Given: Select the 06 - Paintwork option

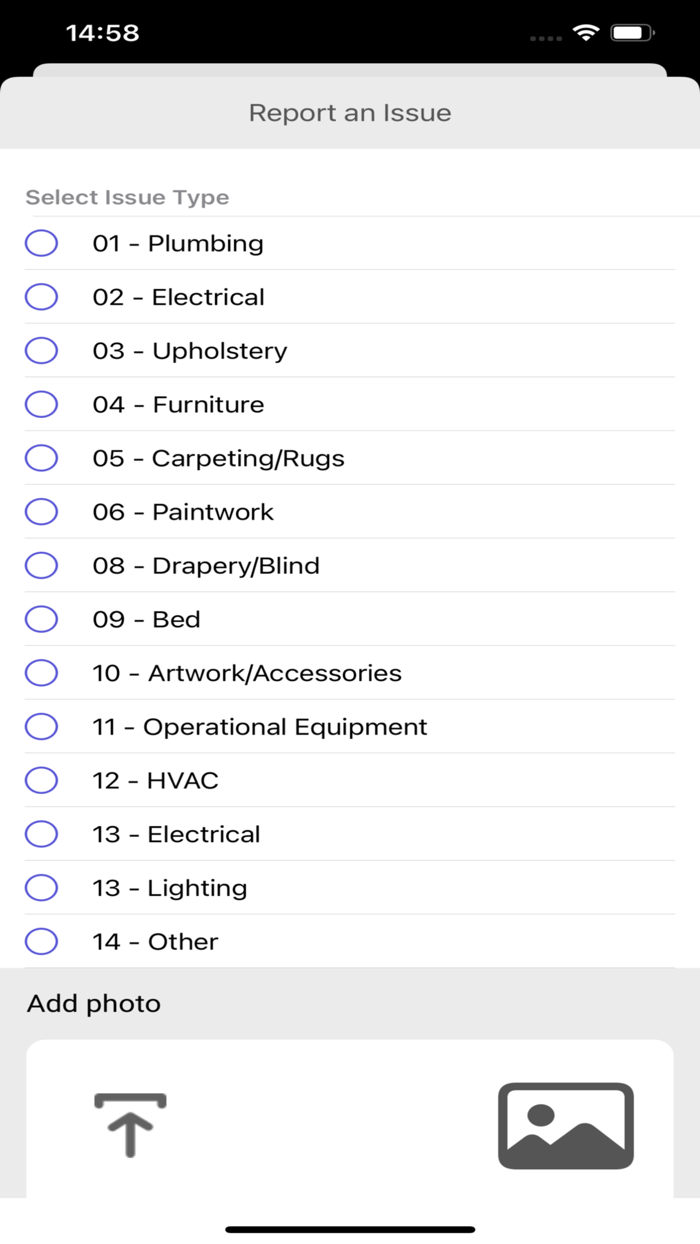Looking at the screenshot, I should pos(41,511).
